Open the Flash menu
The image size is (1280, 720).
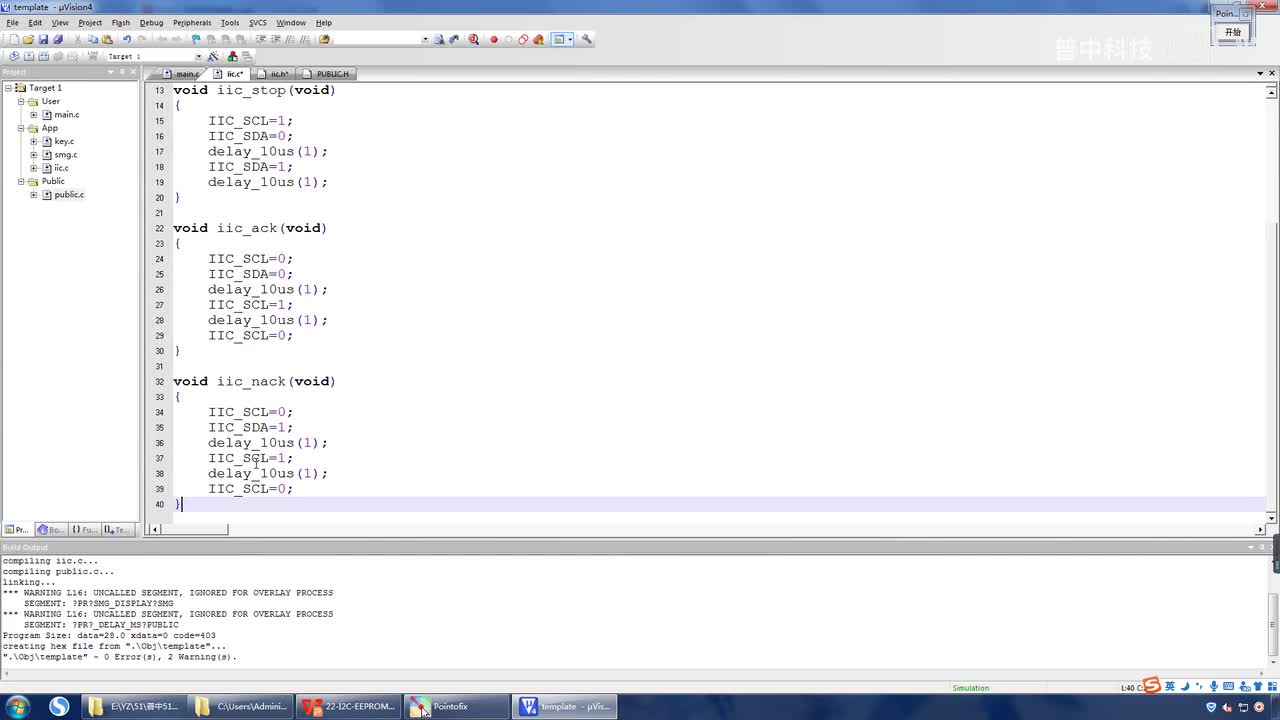[x=121, y=22]
